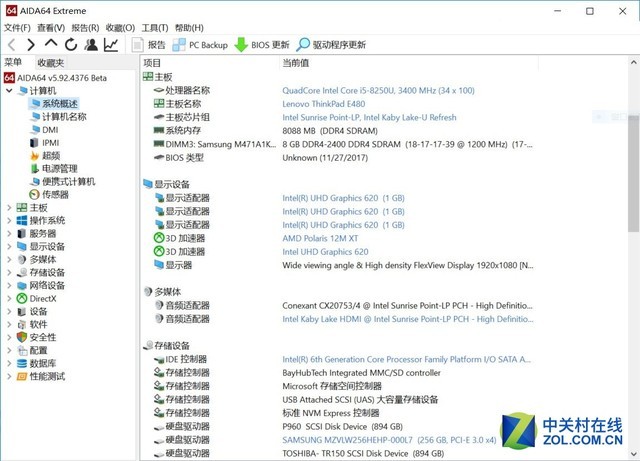
Task: Click the scrollbar down arrow
Action: tap(633, 454)
